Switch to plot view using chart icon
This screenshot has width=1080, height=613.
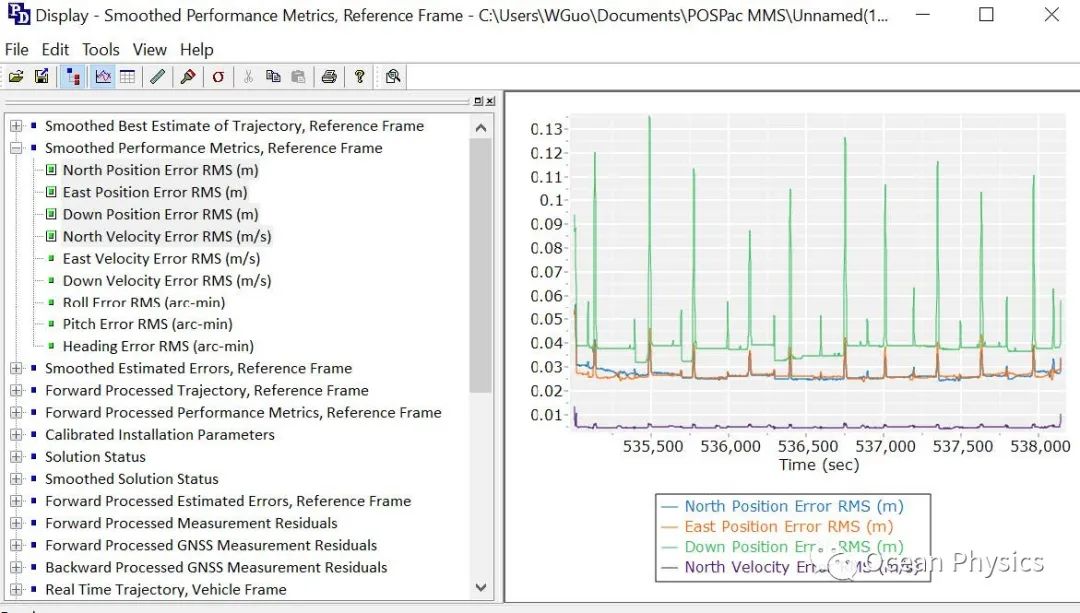pos(103,77)
